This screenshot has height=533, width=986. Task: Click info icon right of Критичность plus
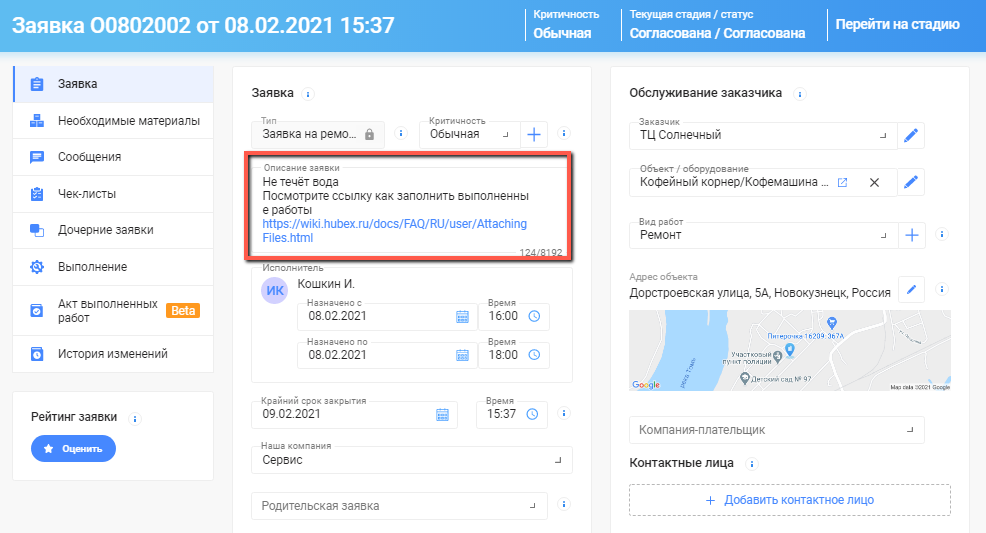pos(564,133)
